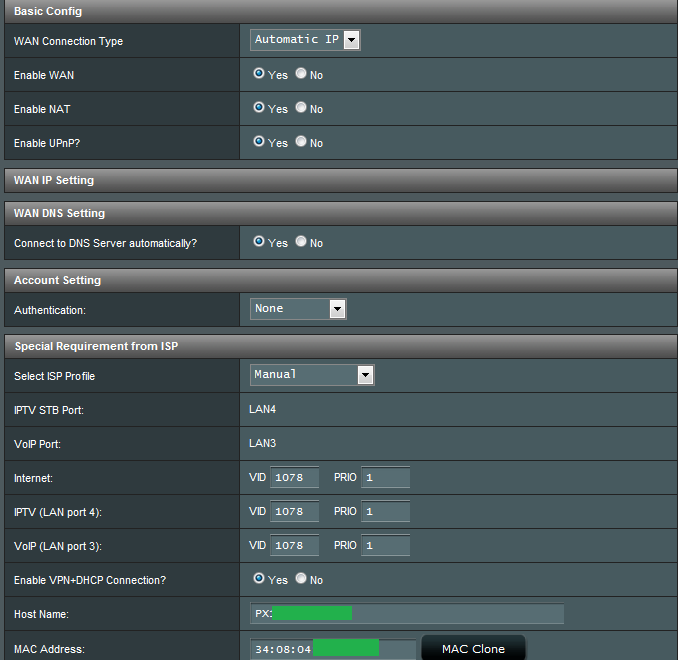Select Yes for Enable WAN

click(259, 74)
